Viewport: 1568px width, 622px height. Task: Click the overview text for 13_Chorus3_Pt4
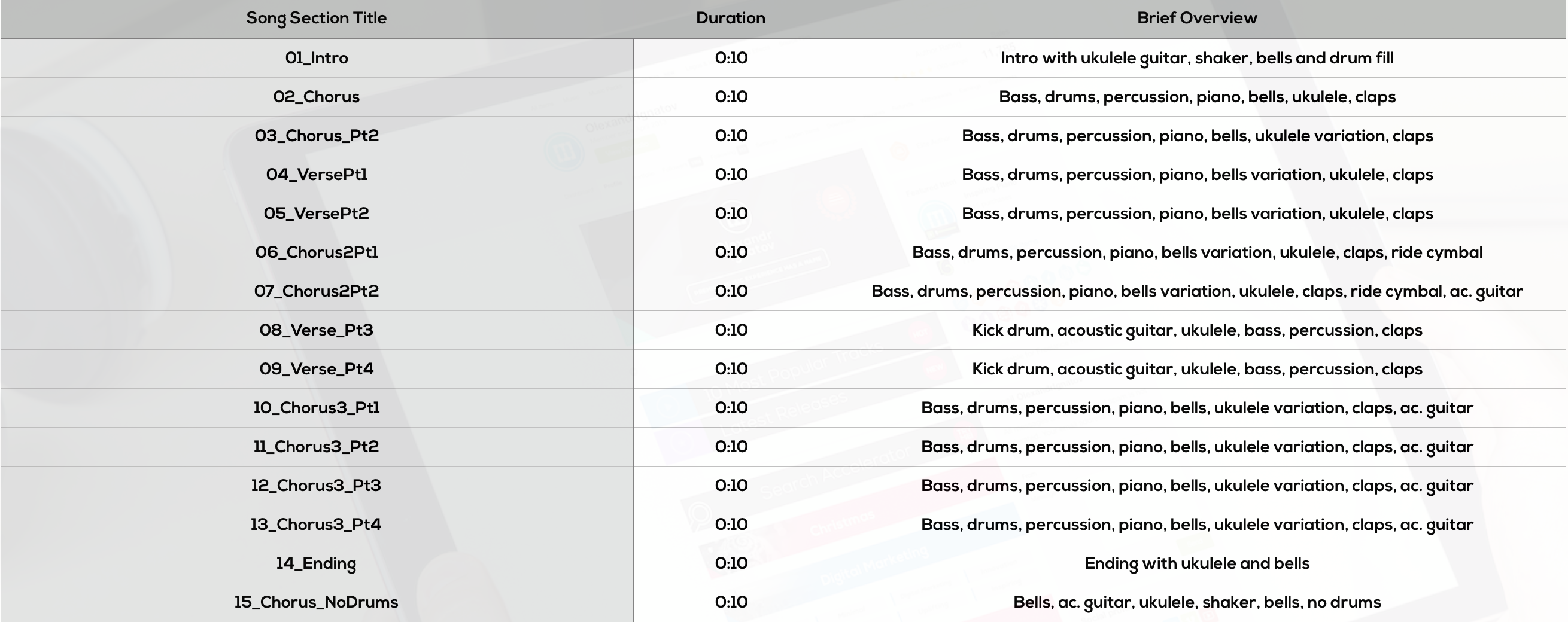tap(1197, 525)
